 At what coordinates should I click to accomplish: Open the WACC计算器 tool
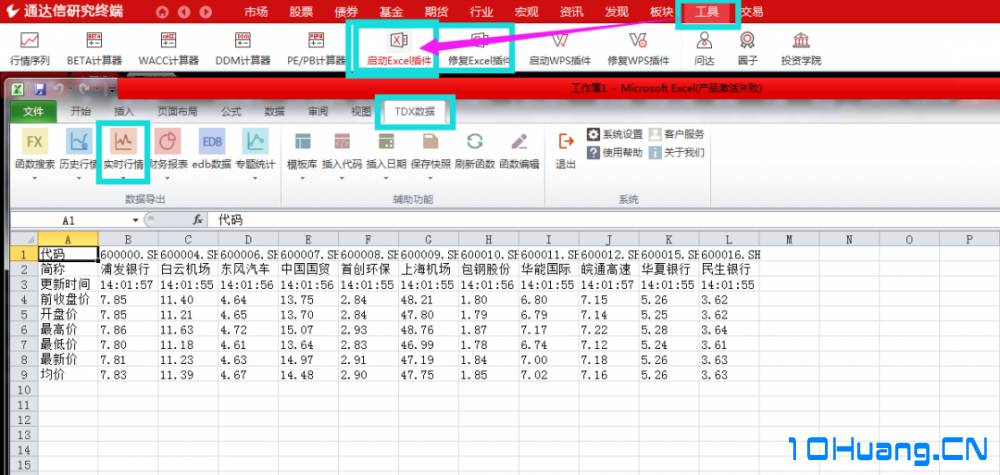[168, 50]
